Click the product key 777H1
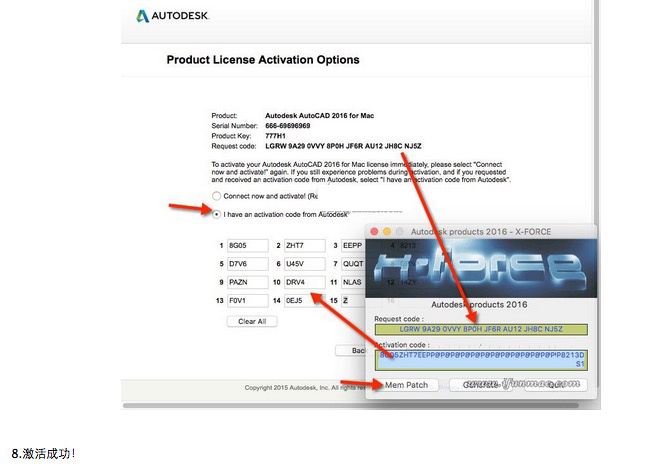Viewport: 657px width, 467px height. [x=275, y=136]
